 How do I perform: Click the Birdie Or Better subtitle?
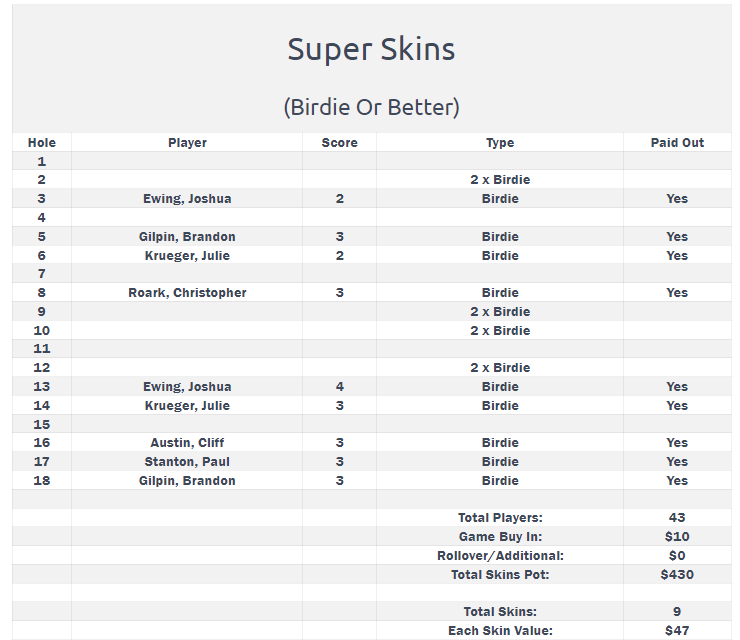click(x=371, y=107)
